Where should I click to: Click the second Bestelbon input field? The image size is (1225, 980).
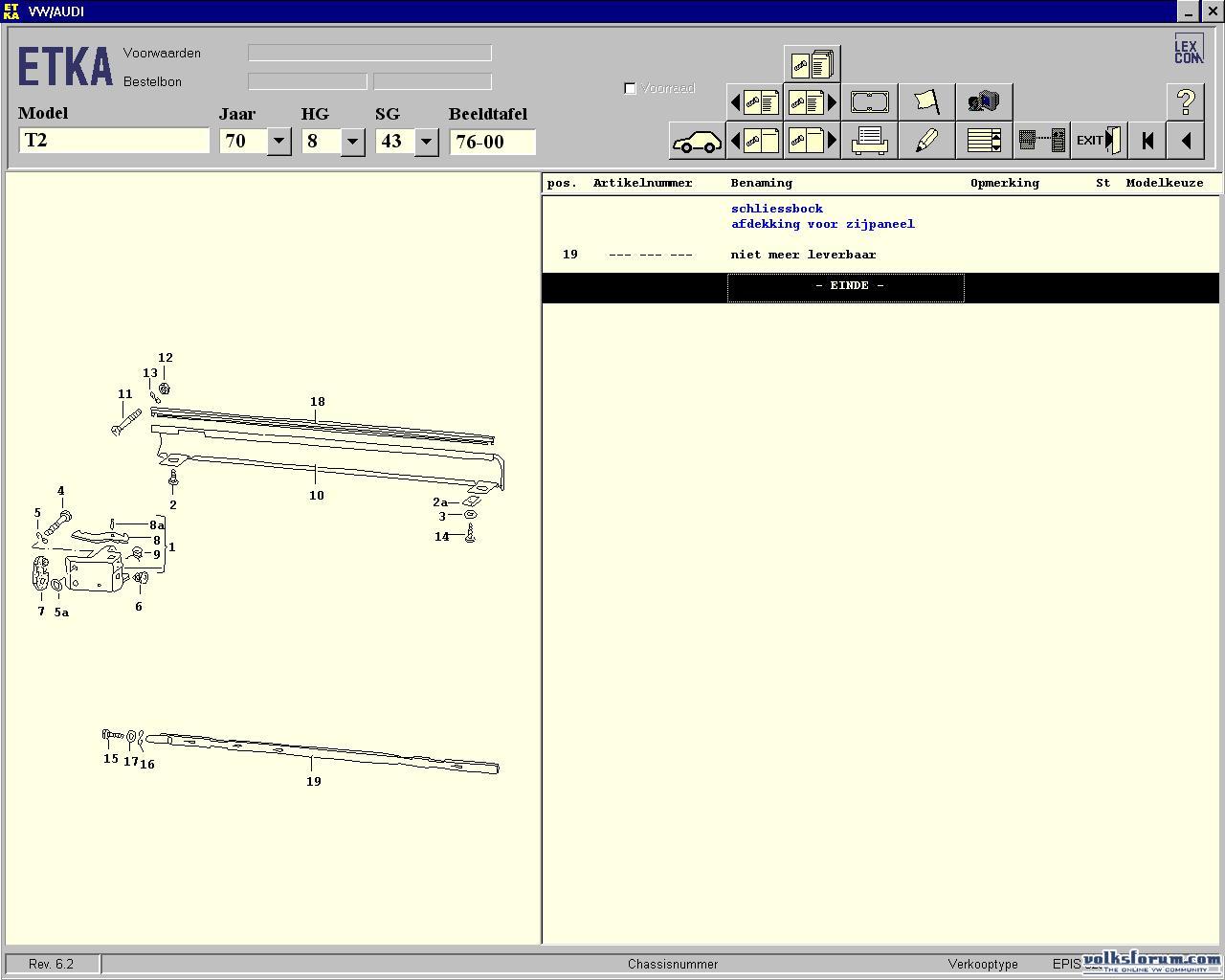point(433,81)
